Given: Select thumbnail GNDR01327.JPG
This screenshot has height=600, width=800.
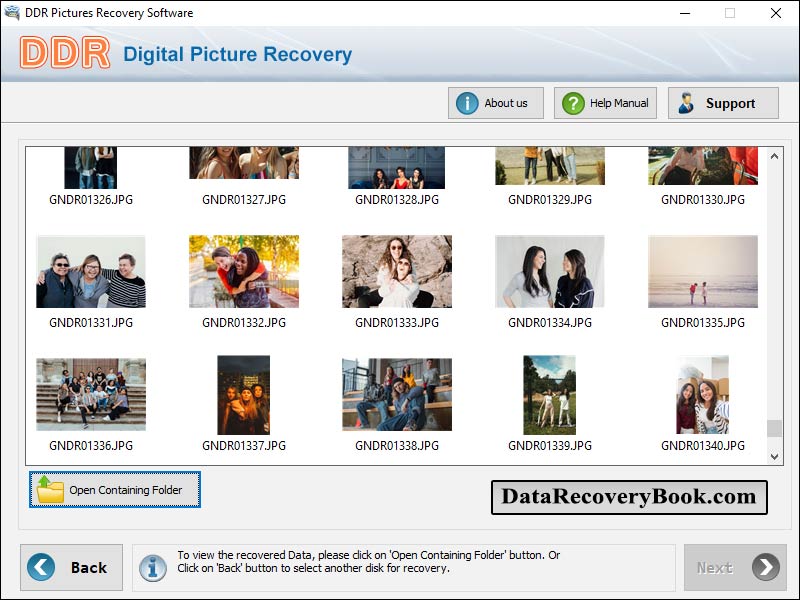Looking at the screenshot, I should pyautogui.click(x=243, y=165).
